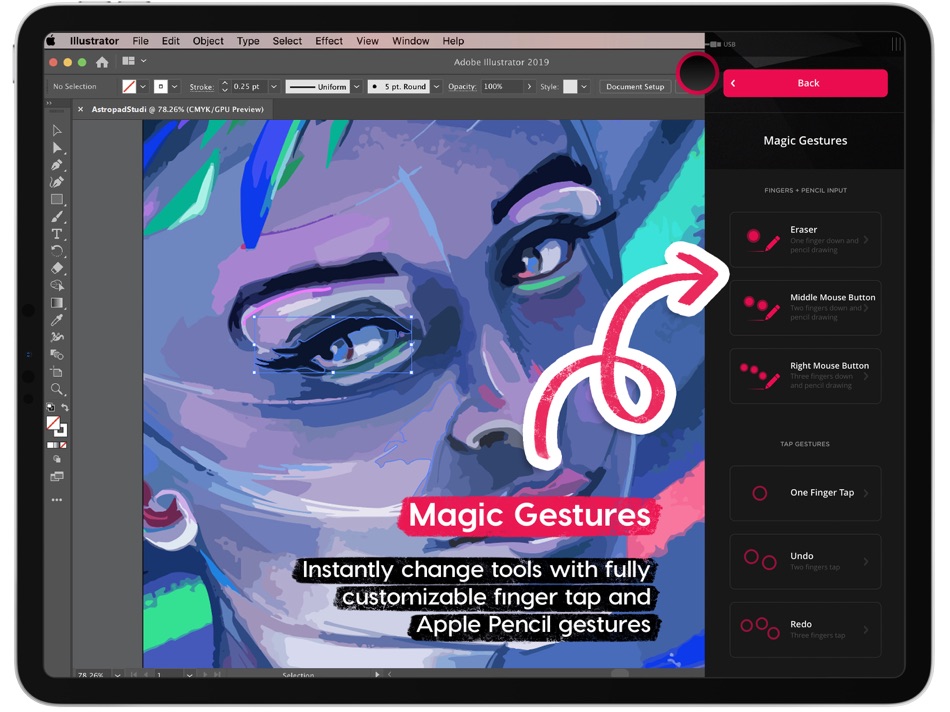The image size is (950, 712).
Task: Open the Arrange Documents layout icon
Action: [x=128, y=61]
